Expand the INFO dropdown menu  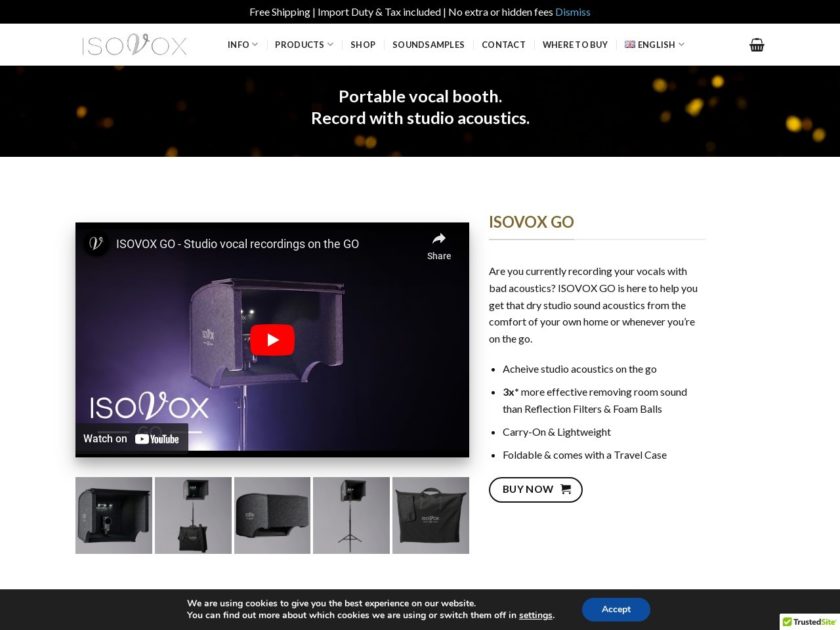point(242,45)
